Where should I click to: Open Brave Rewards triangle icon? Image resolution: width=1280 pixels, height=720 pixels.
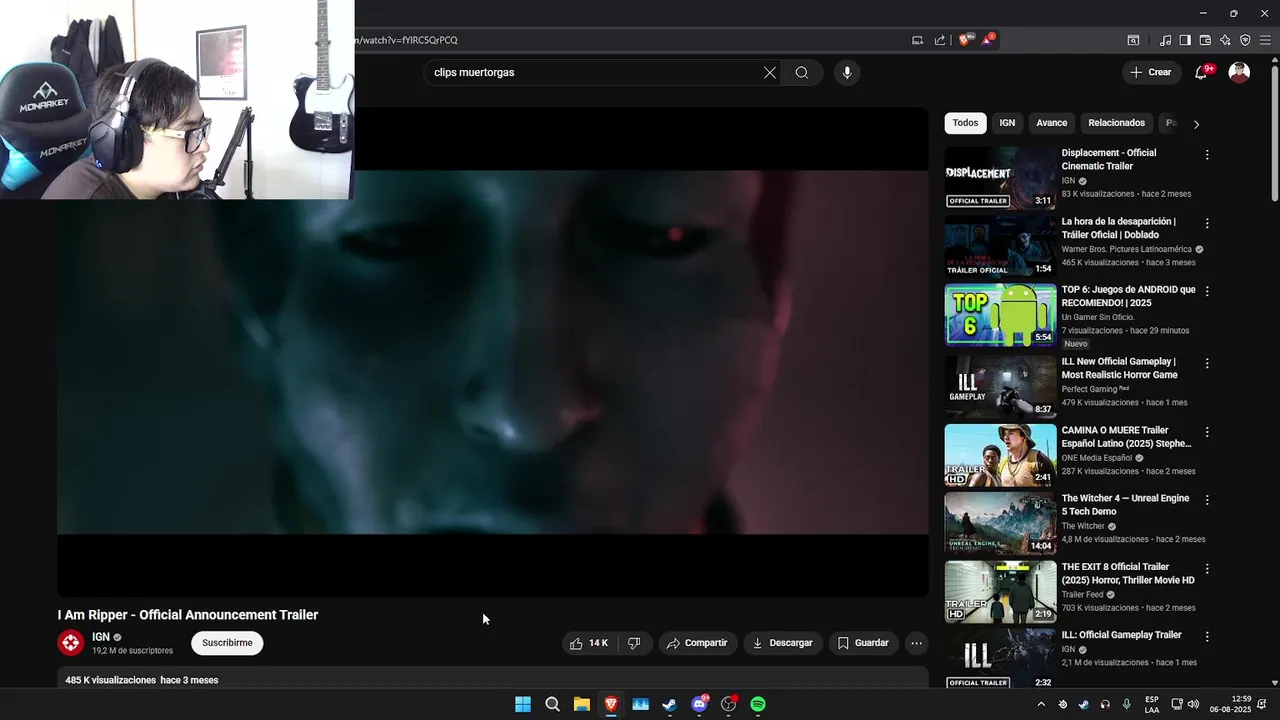tap(988, 40)
